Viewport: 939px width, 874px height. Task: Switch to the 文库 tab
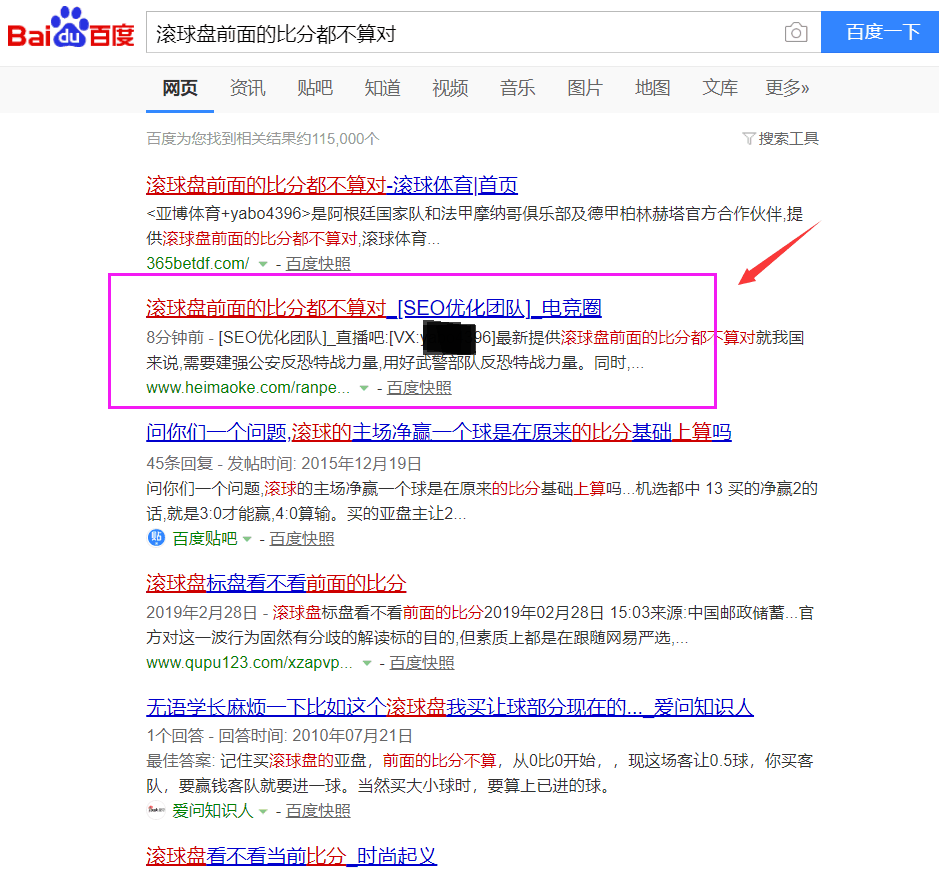720,88
